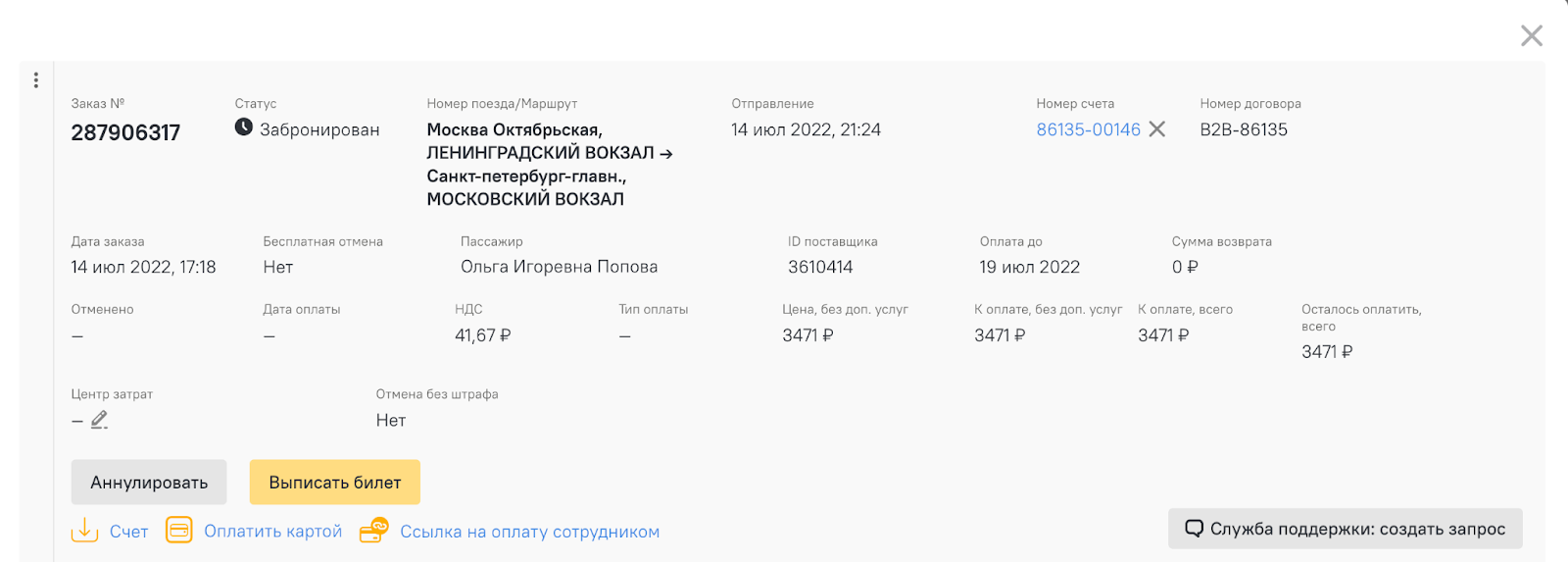Open Ссылка на оплату сотрудником link
This screenshot has height=562, width=1568.
tap(529, 532)
